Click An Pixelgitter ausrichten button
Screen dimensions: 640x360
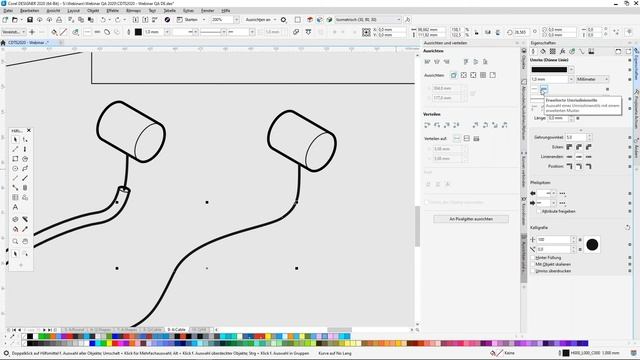click(471, 219)
